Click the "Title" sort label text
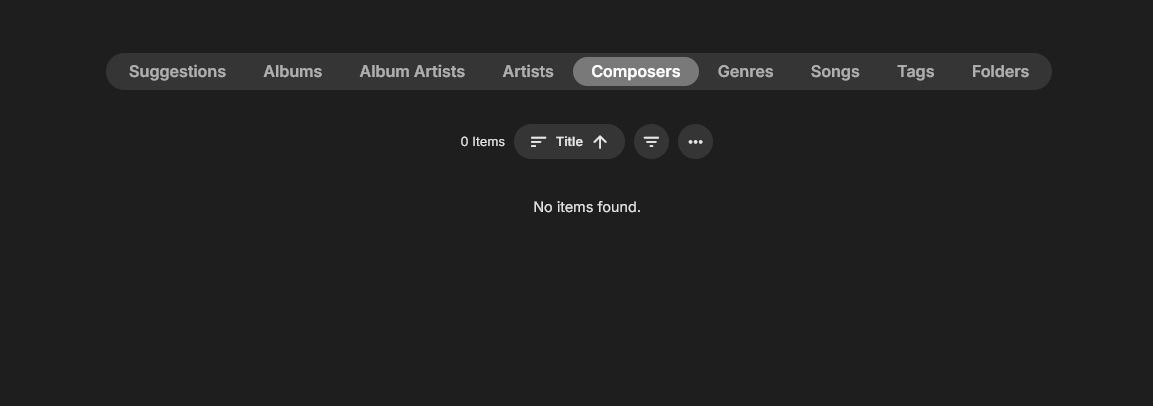Screen dimensions: 1153x406 click(569, 142)
